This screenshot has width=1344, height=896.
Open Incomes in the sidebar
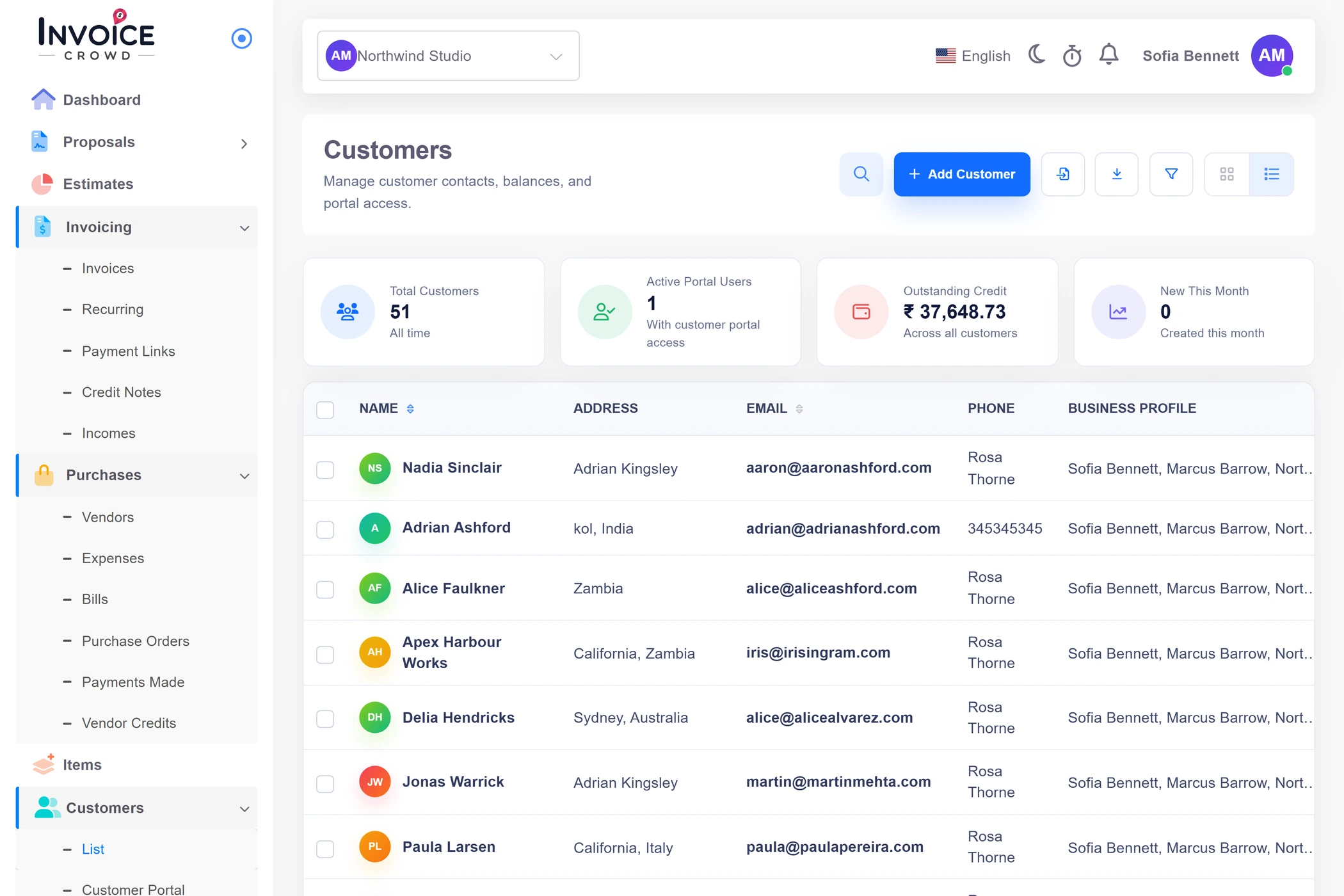109,433
